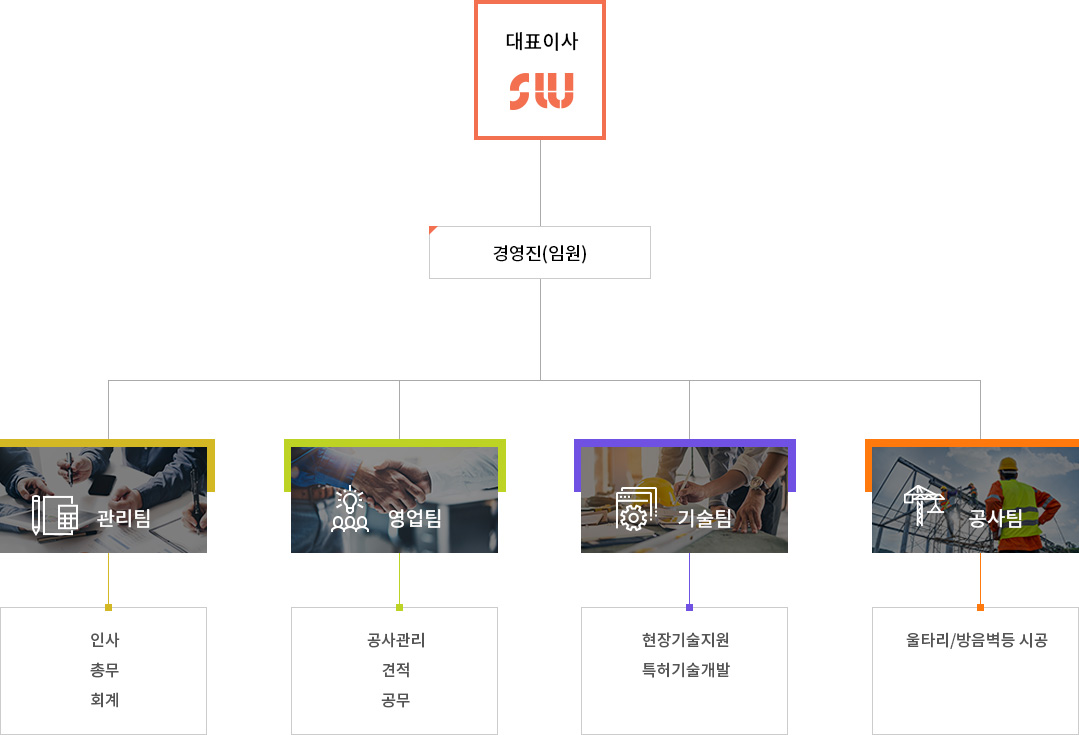Open the 기술팀 card label

[x=705, y=518]
